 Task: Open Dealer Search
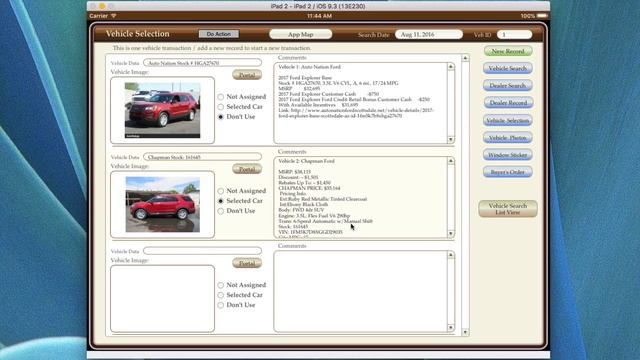point(508,86)
